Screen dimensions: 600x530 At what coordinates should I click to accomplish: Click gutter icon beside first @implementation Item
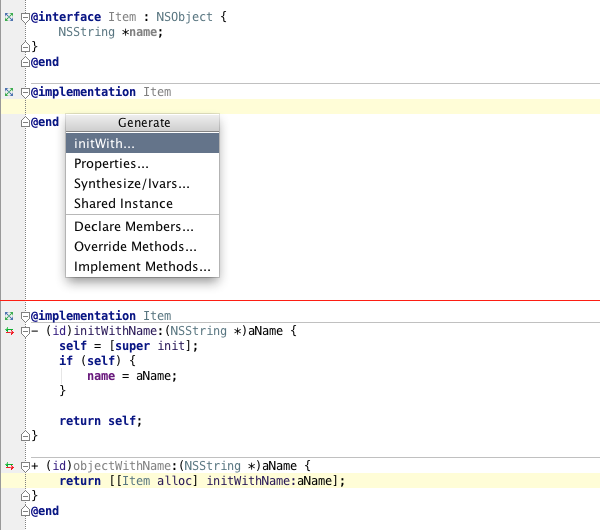[9, 92]
